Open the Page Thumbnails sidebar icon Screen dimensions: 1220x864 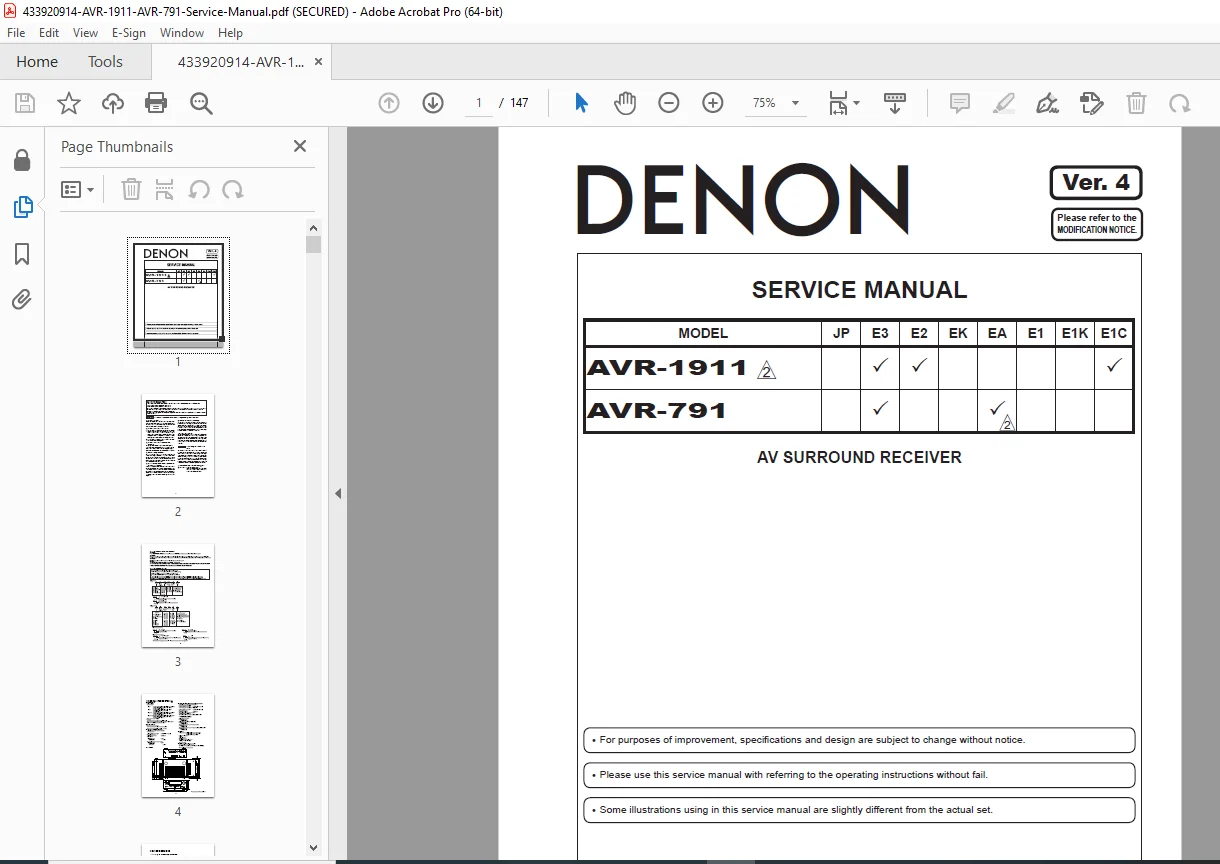pos(22,207)
